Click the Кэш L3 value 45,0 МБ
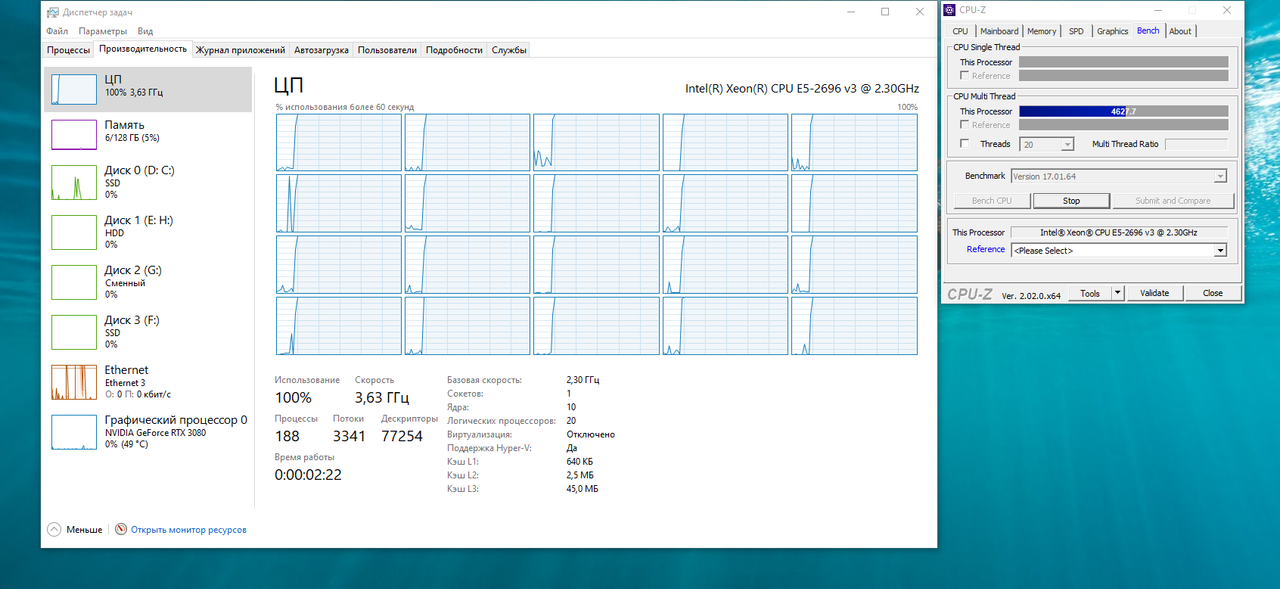The height and width of the screenshot is (589, 1280). (x=582, y=489)
